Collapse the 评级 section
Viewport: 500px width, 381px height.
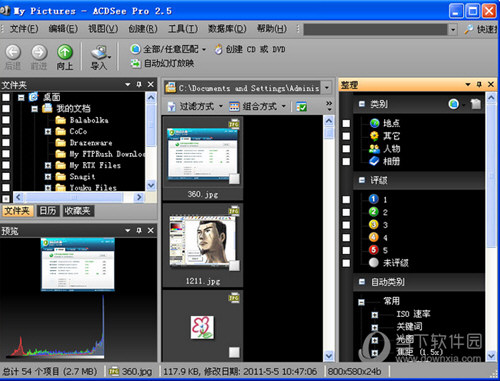362,180
